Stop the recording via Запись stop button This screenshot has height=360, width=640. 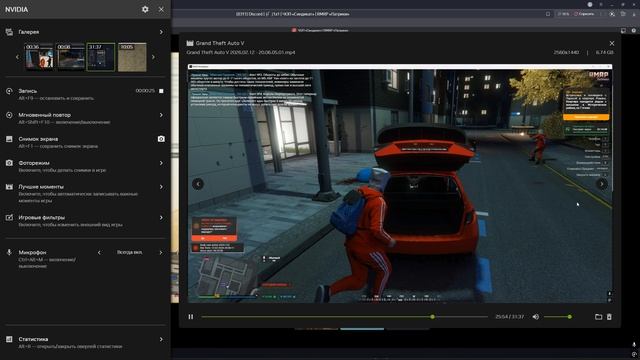pyautogui.click(x=161, y=91)
